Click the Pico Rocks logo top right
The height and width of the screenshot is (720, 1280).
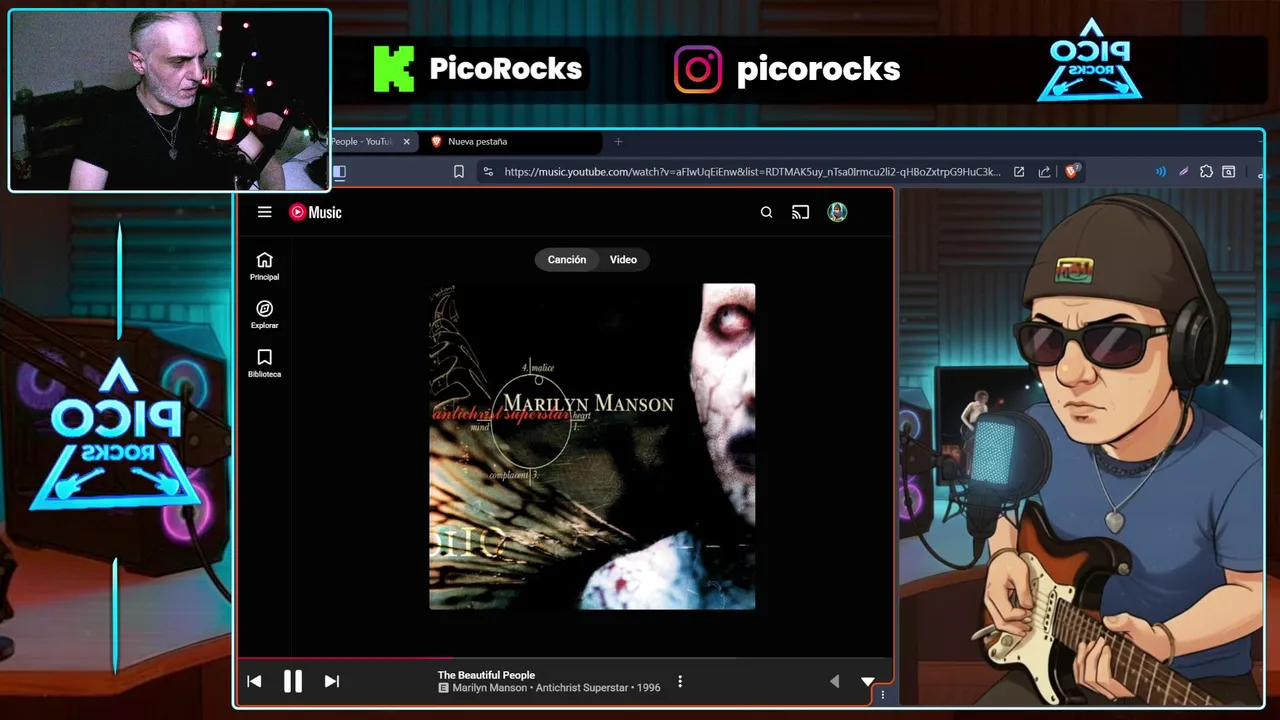pos(1090,60)
